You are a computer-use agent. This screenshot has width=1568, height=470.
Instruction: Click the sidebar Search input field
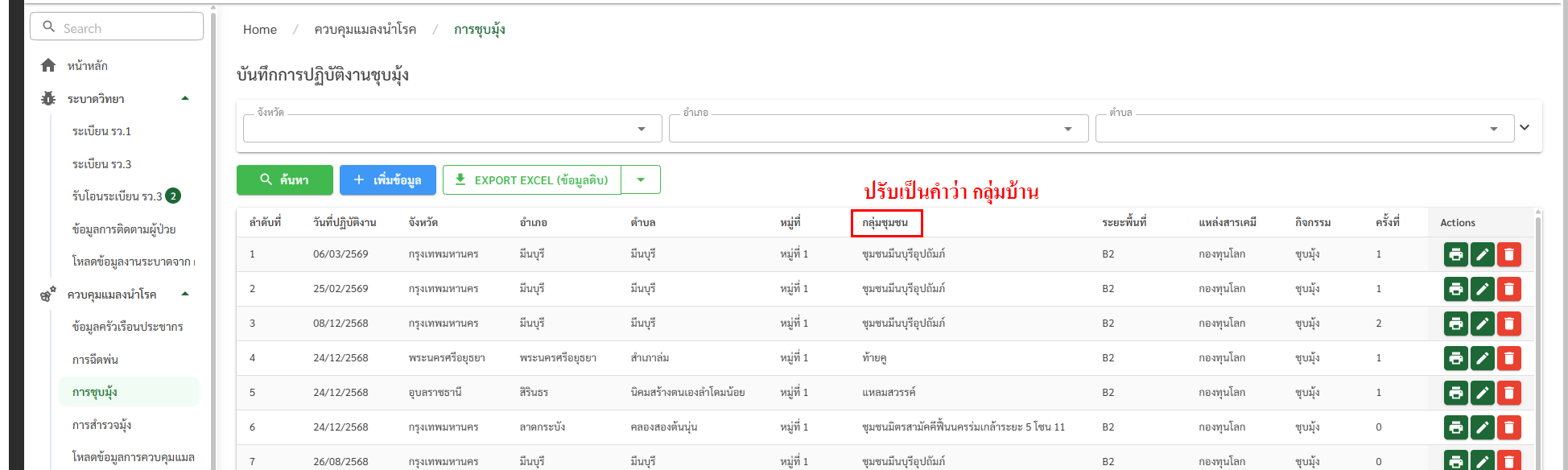click(x=117, y=27)
